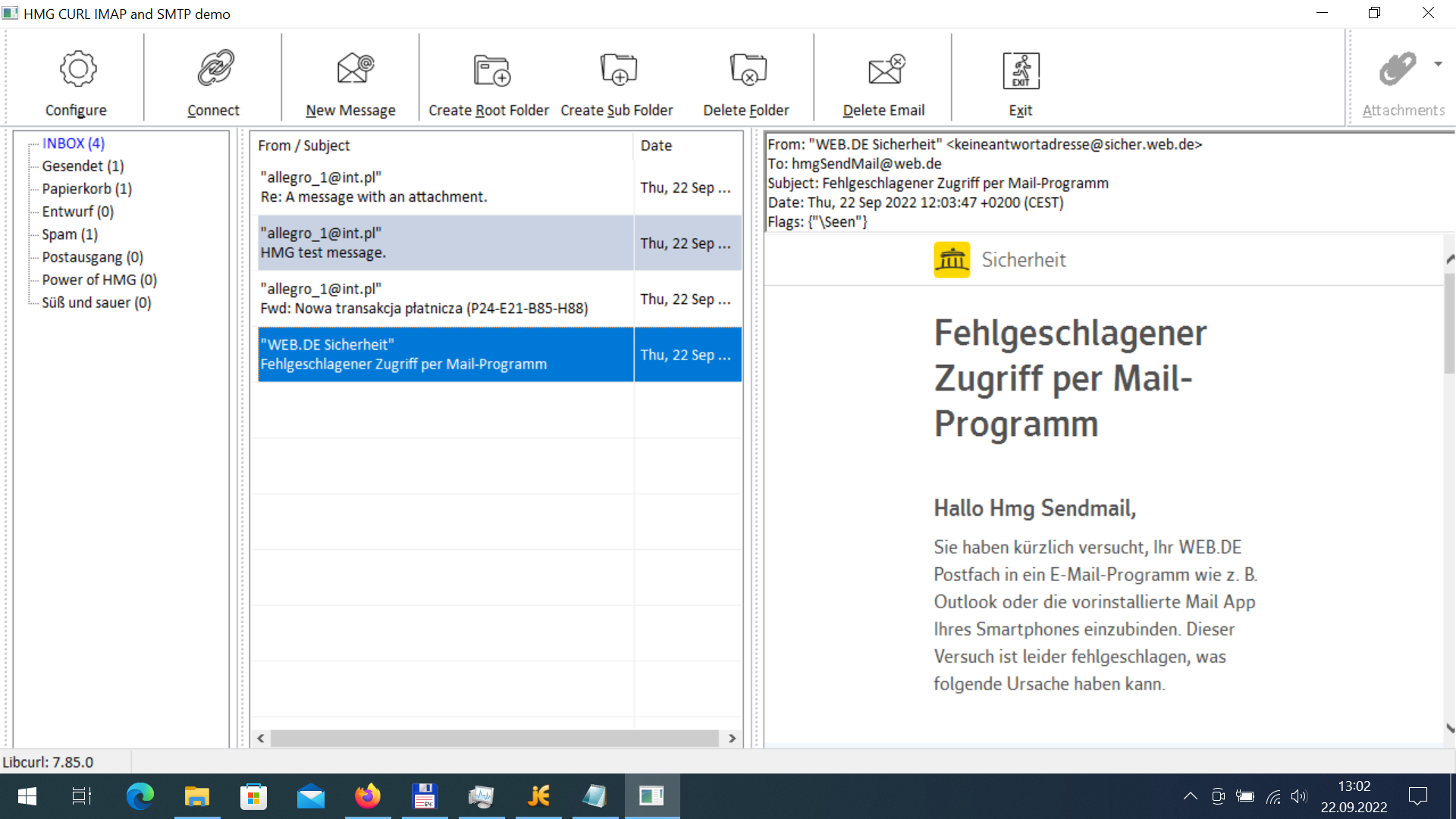Select the INBOX folder
This screenshot has width=1456, height=819.
tap(73, 143)
